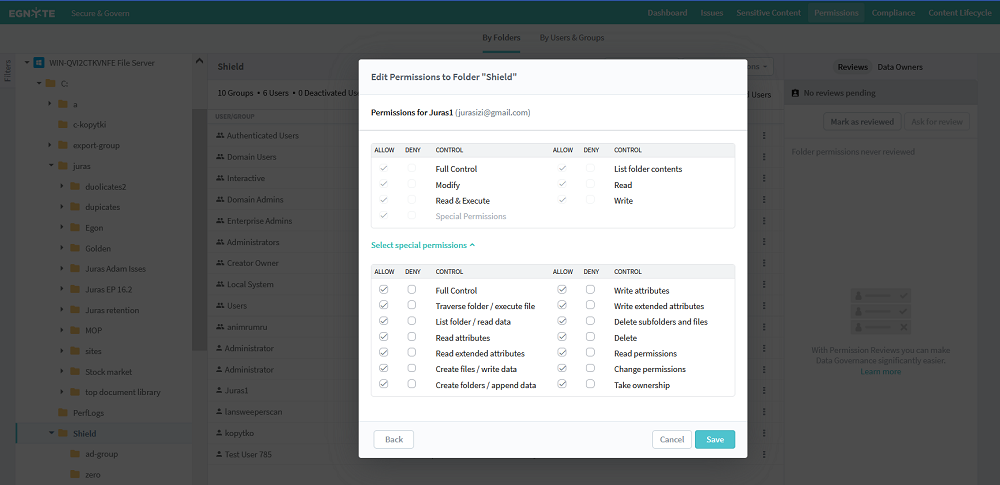Select the top document library folder

tap(123, 392)
